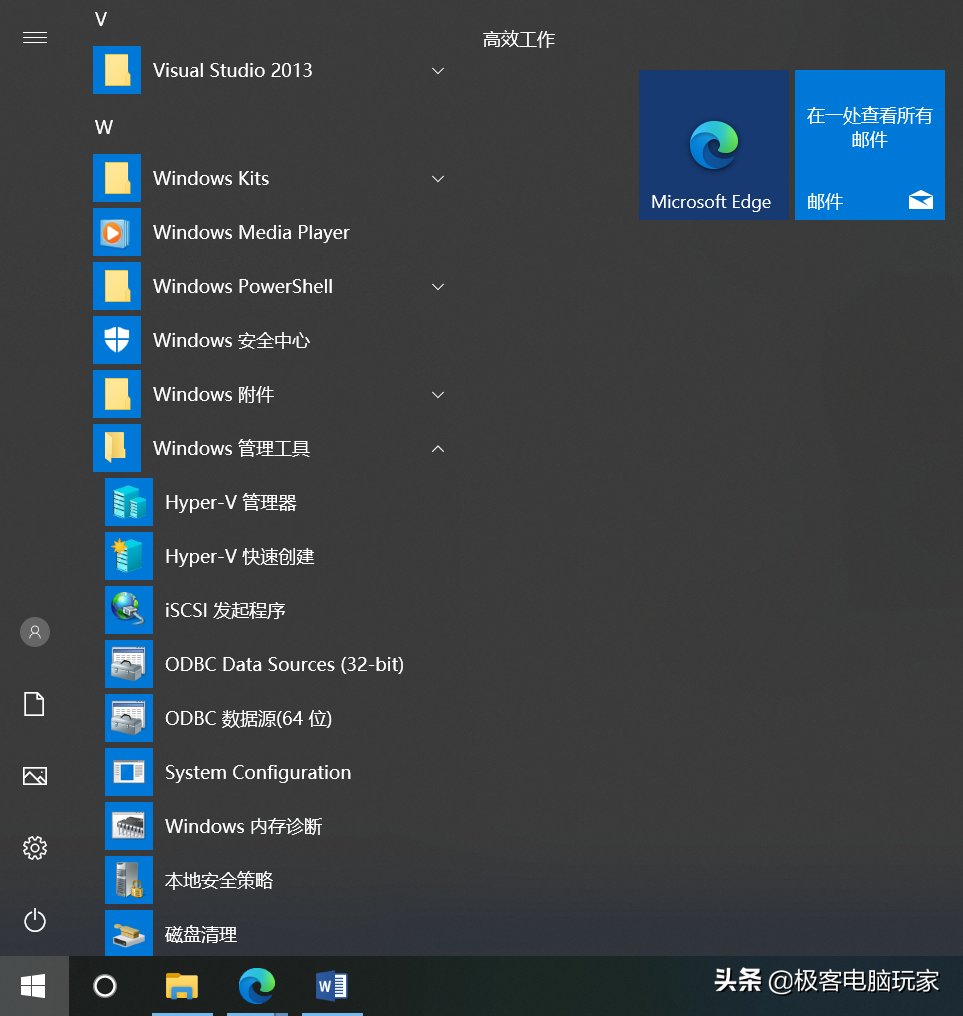Click the Power button icon
This screenshot has height=1016, width=963.
[x=35, y=920]
